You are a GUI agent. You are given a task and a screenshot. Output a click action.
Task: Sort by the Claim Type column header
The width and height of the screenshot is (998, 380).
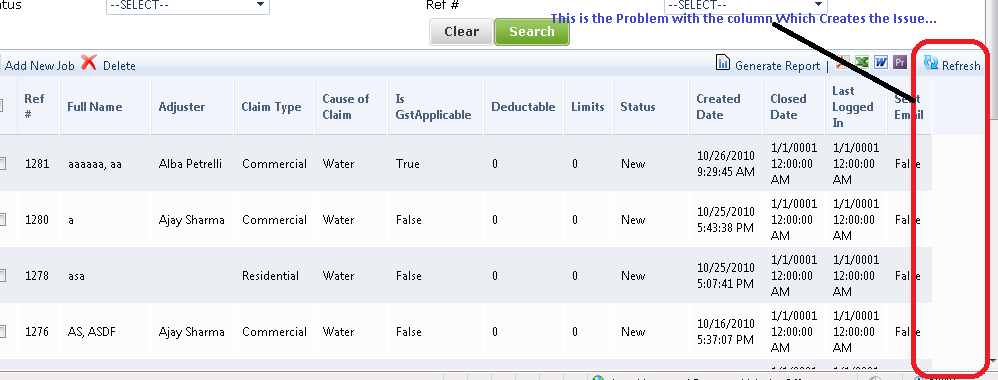point(271,107)
